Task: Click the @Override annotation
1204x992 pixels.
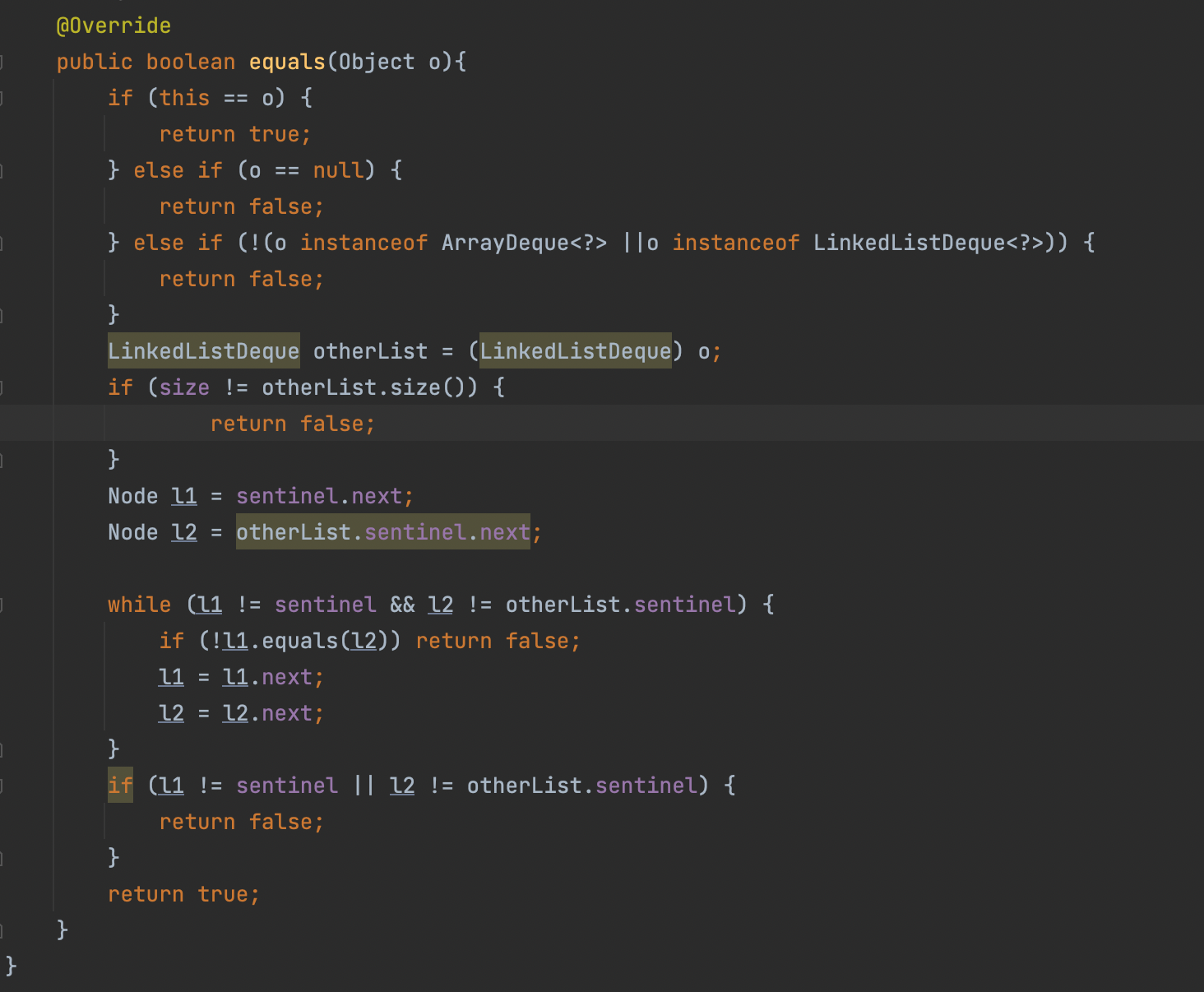Action: pyautogui.click(x=113, y=26)
